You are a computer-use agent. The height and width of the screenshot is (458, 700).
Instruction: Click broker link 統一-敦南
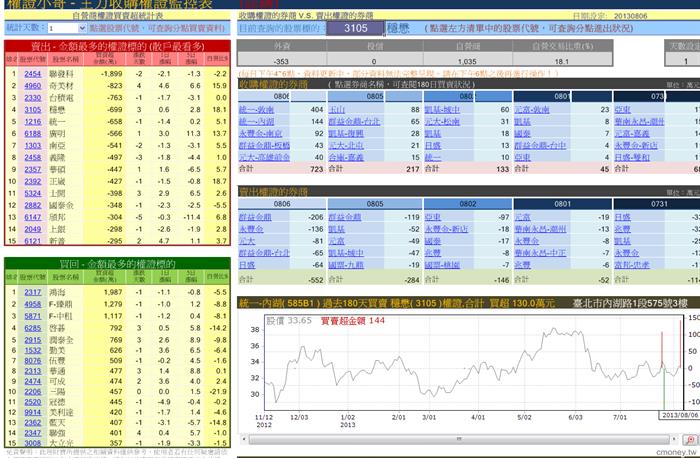pos(256,109)
